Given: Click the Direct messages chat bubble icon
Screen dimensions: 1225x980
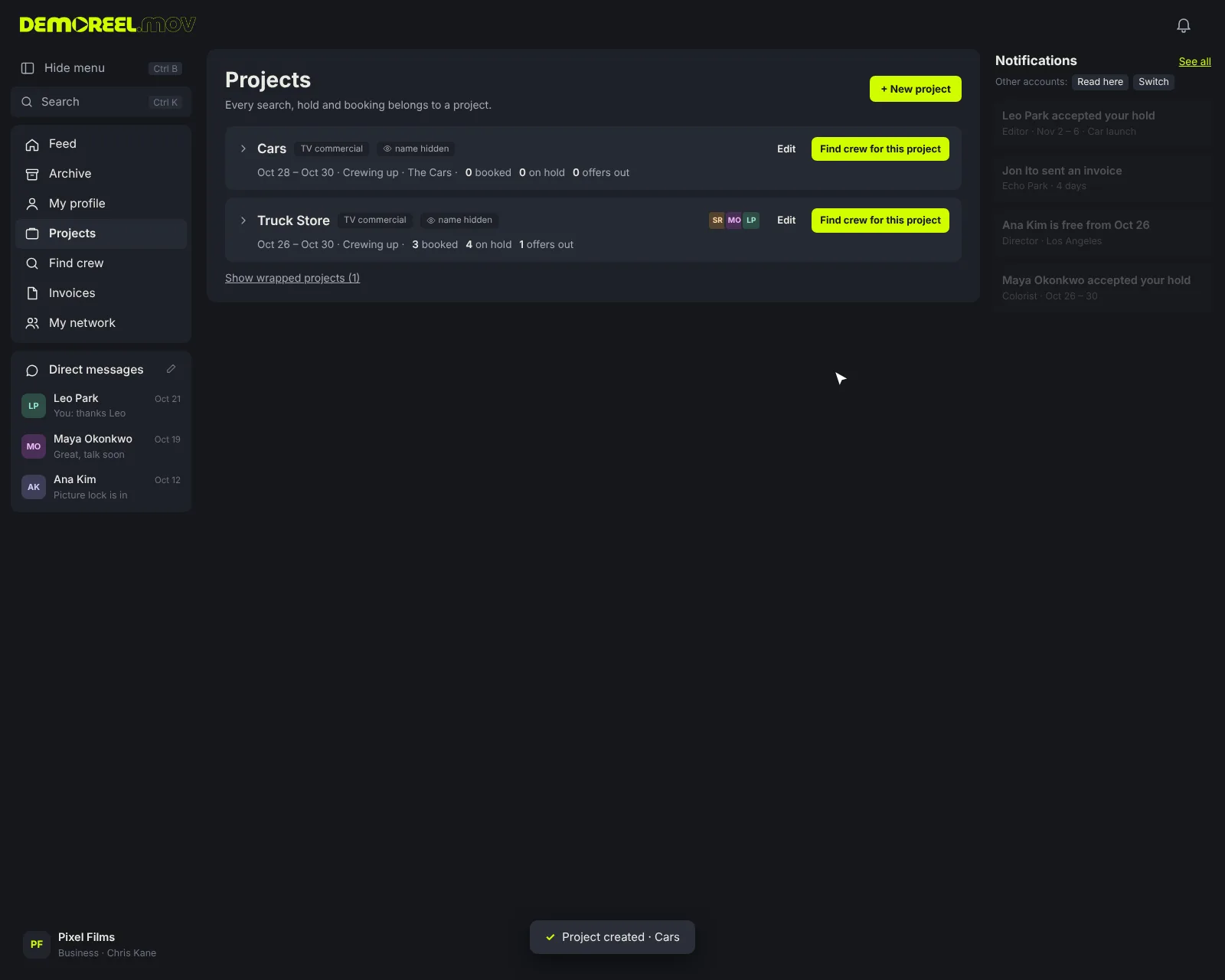Looking at the screenshot, I should (x=32, y=370).
